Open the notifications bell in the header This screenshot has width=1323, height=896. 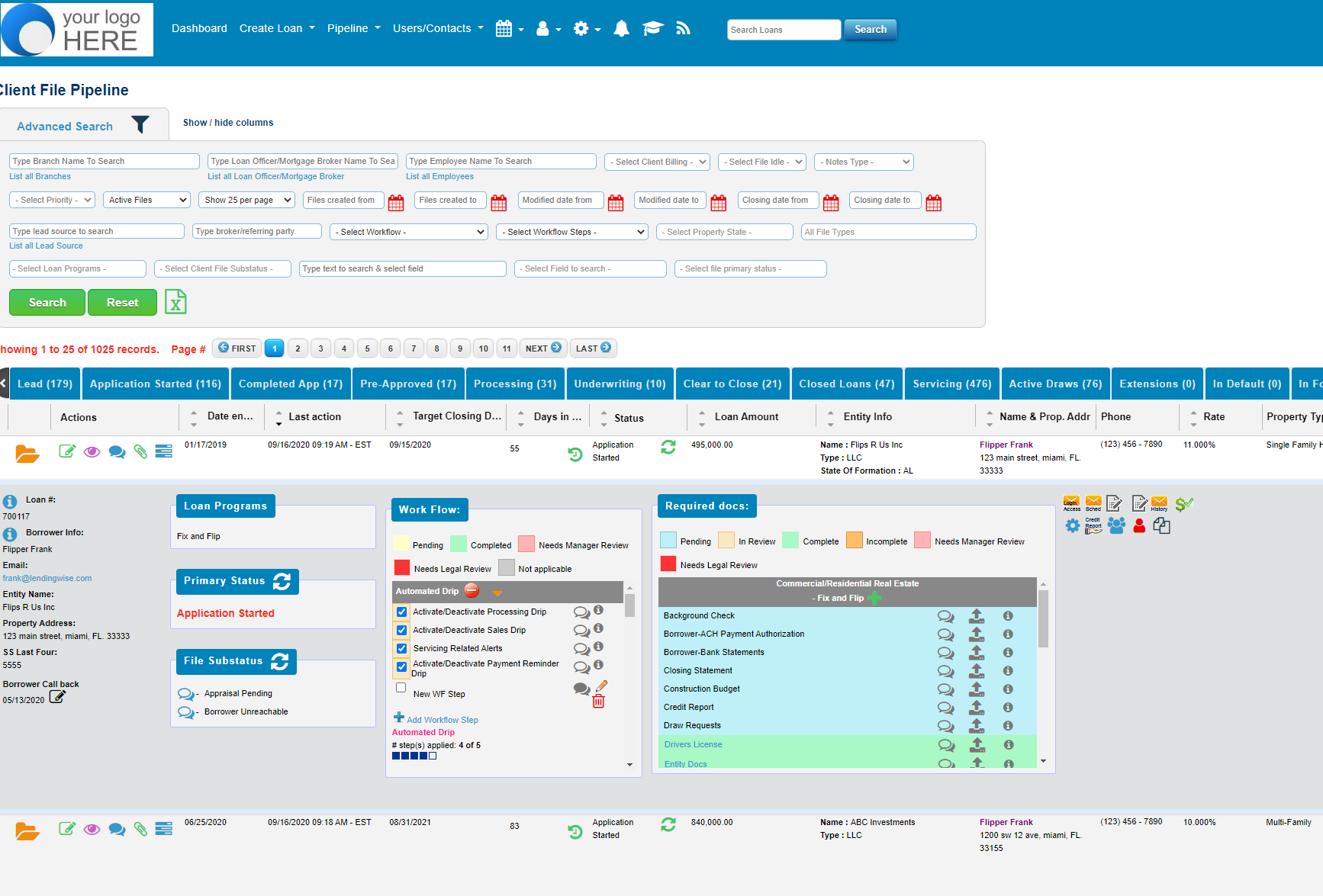(x=622, y=29)
